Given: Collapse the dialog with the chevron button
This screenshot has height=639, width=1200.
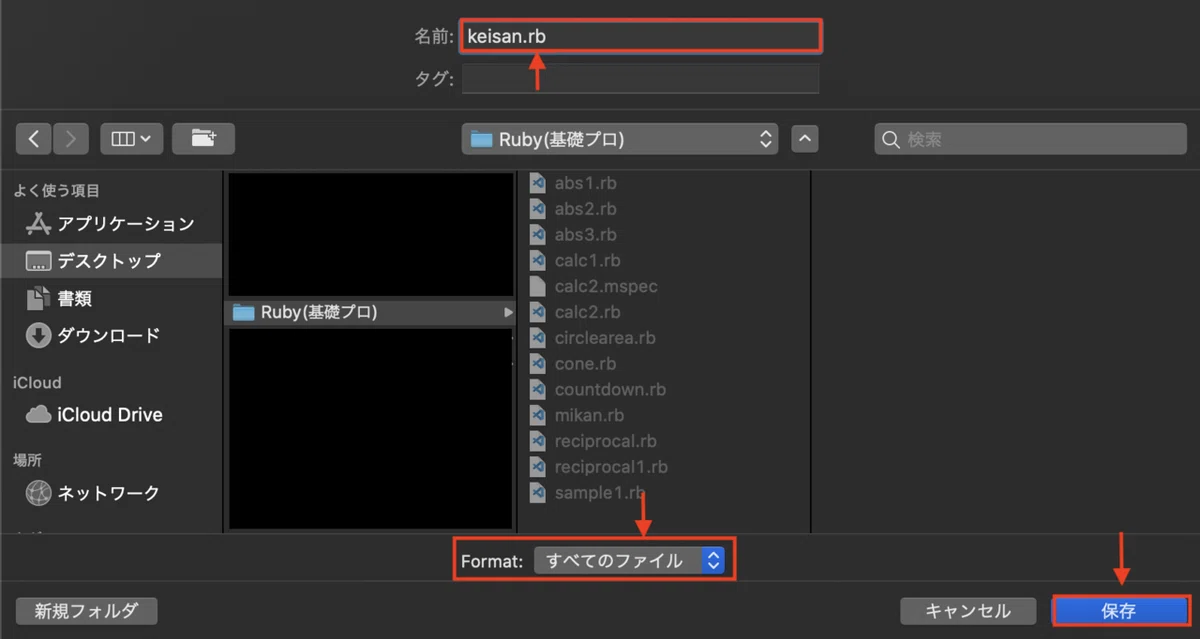Looking at the screenshot, I should coord(805,139).
